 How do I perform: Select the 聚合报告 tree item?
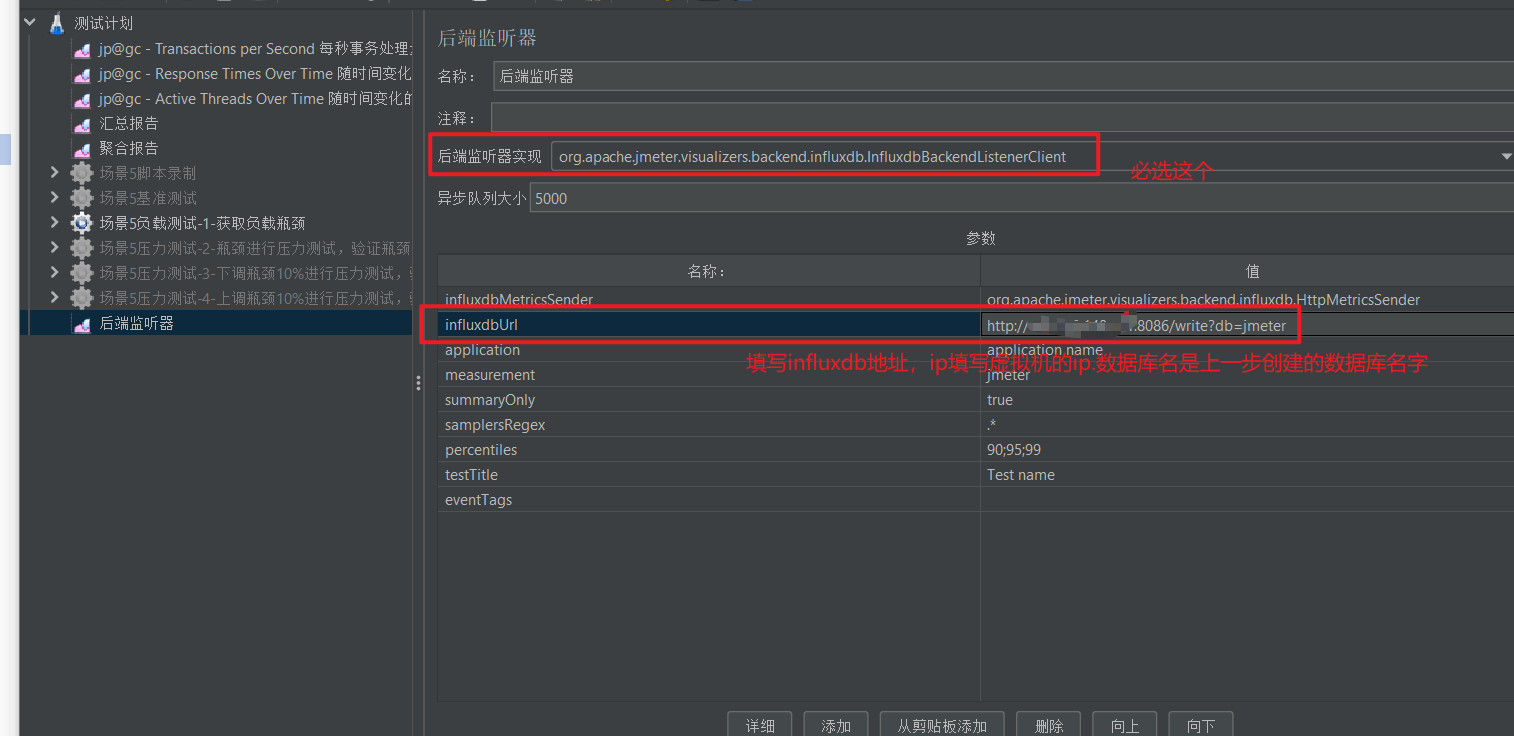coord(129,148)
